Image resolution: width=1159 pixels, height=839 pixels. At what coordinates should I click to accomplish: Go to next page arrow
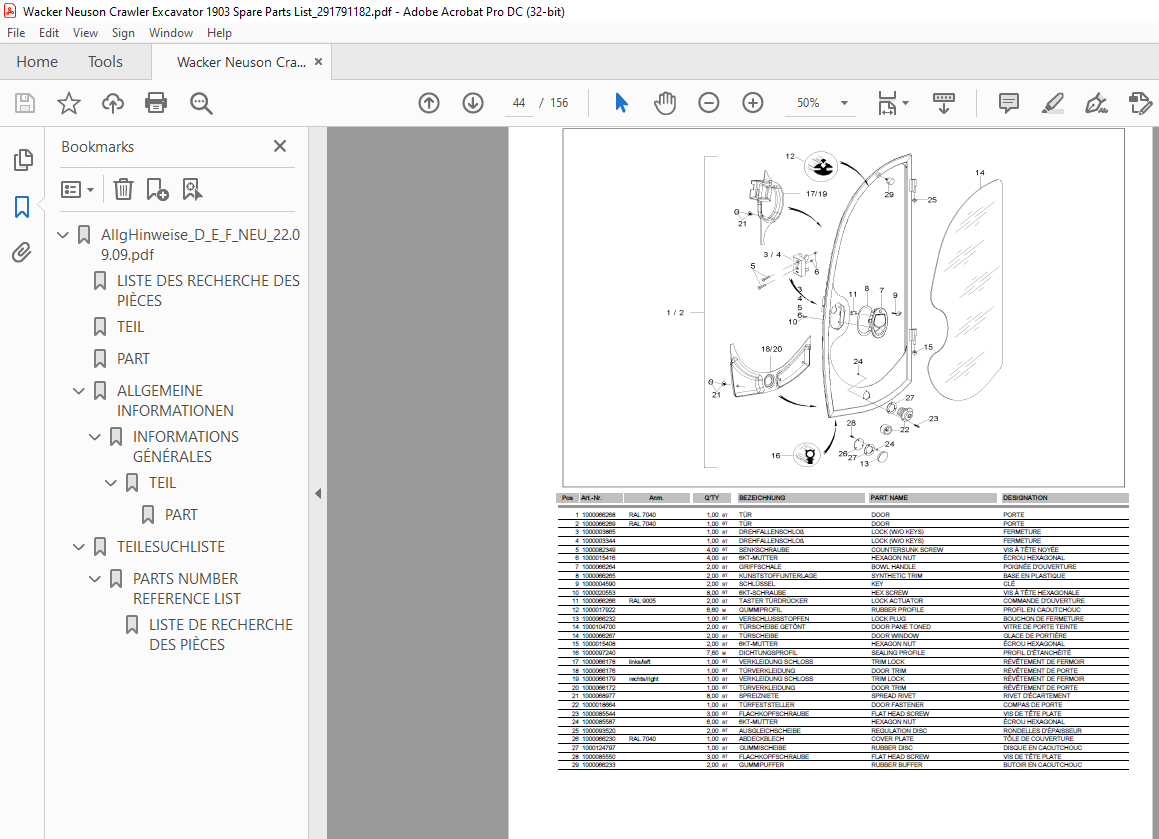473,103
